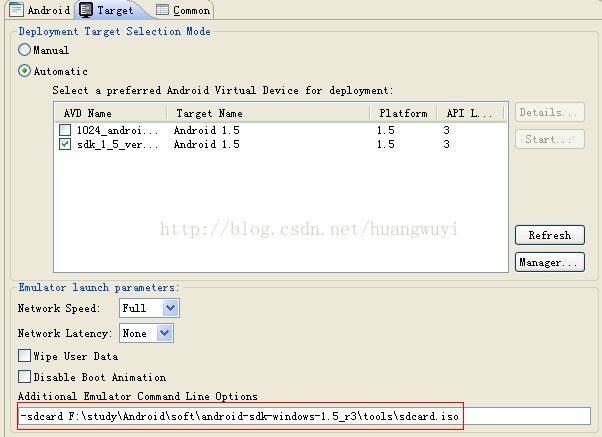Viewport: 602px width, 437px height.
Task: Click platform 1.5 in the 1024_androi... row
Action: pos(385,130)
